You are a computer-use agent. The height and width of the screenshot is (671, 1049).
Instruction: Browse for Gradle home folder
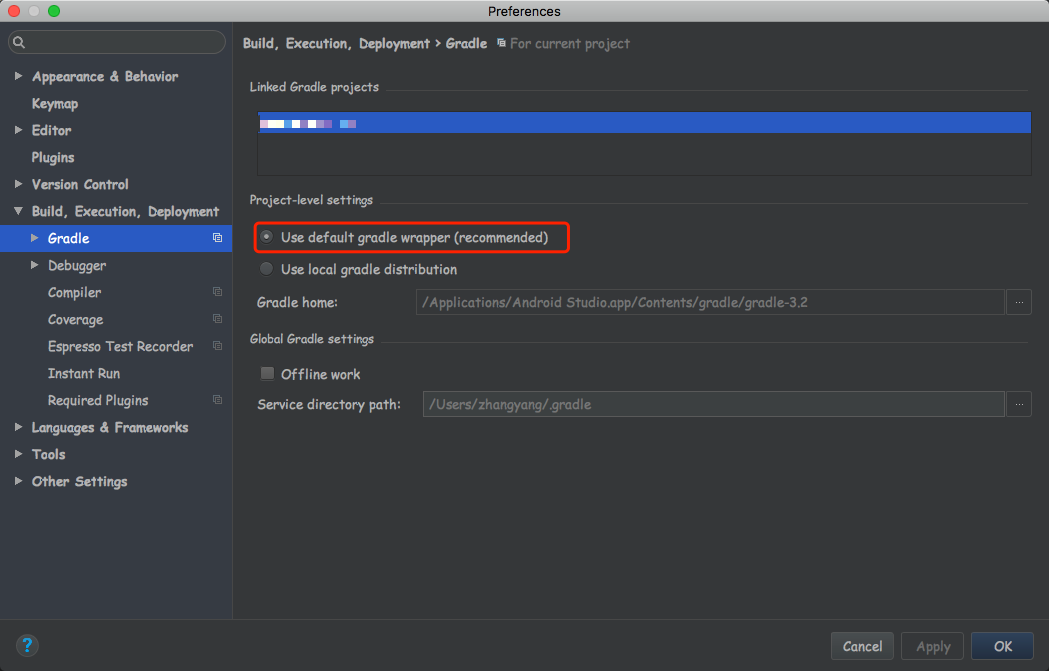[1019, 302]
